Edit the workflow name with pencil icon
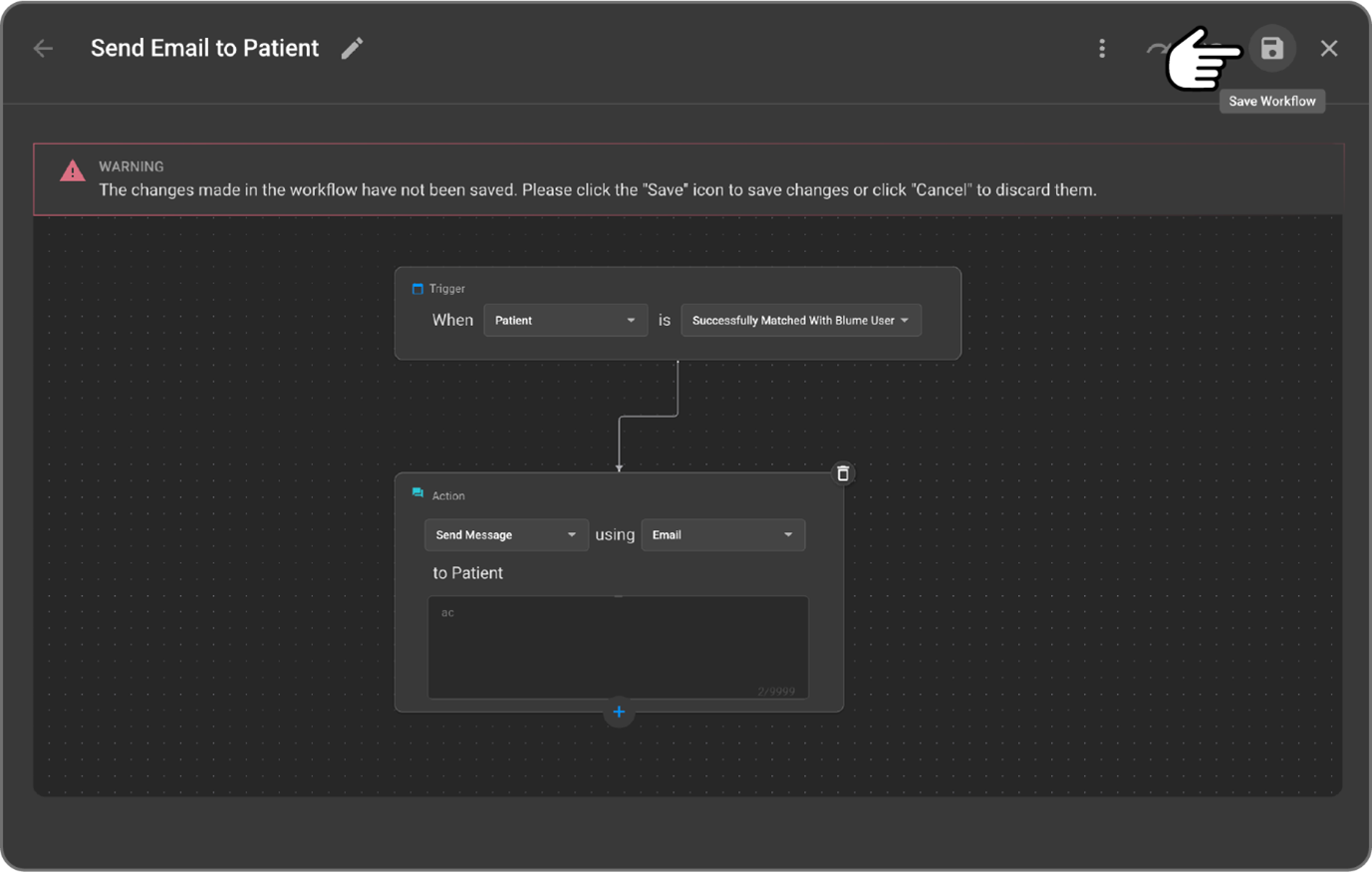Screen dimensions: 1372x872 352,48
